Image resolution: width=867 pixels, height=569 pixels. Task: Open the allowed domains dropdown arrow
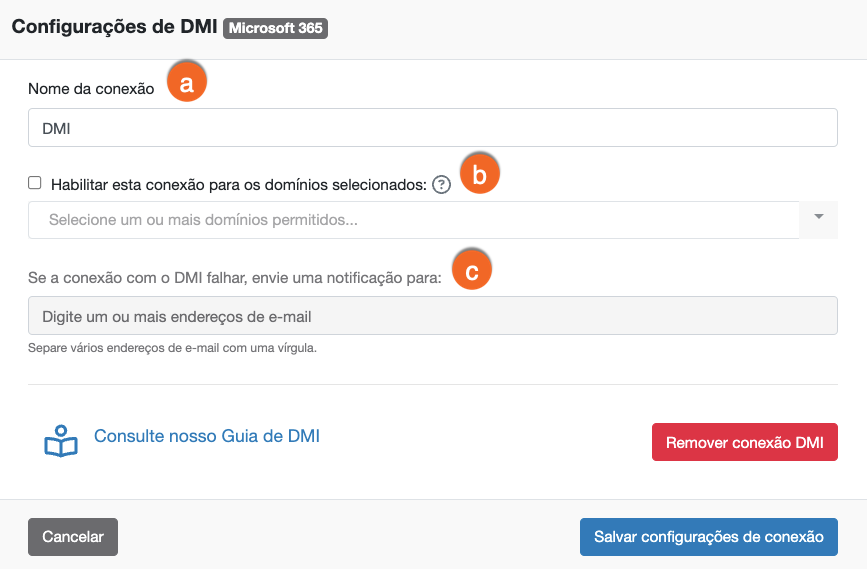pyautogui.click(x=819, y=217)
